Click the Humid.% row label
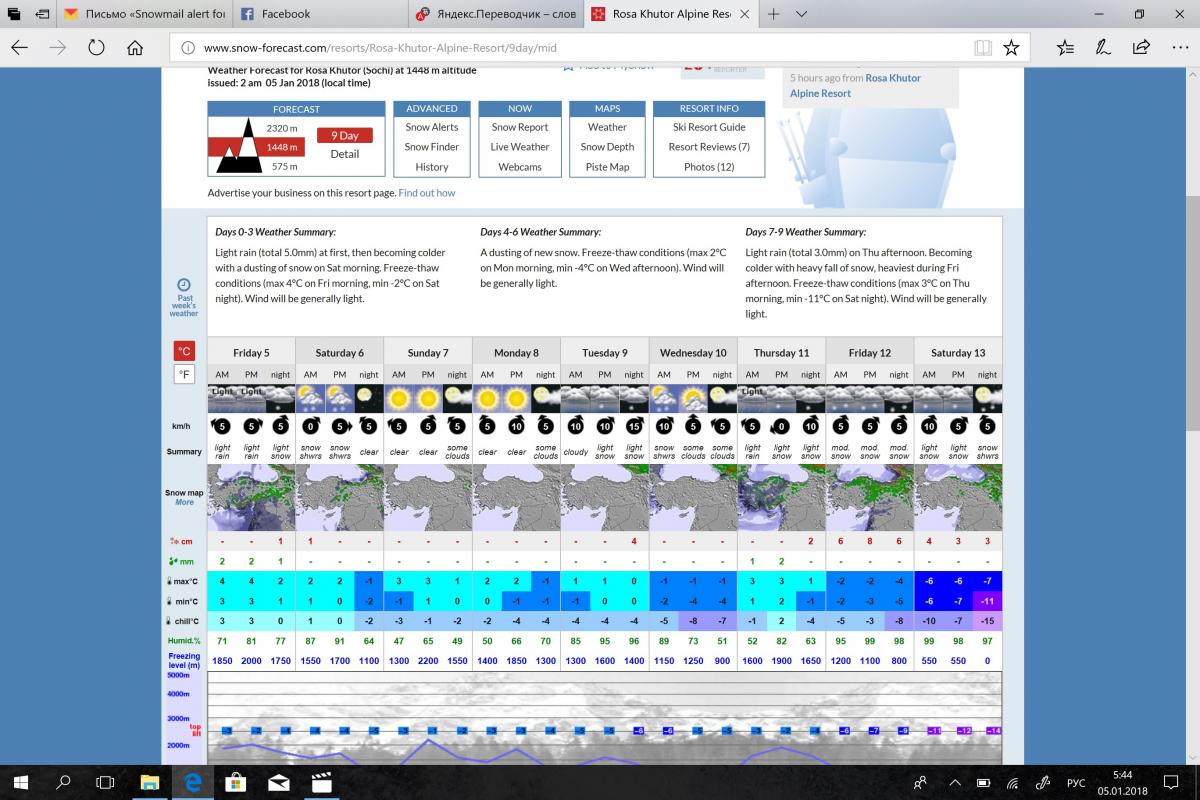The width and height of the screenshot is (1200, 800). click(x=184, y=640)
